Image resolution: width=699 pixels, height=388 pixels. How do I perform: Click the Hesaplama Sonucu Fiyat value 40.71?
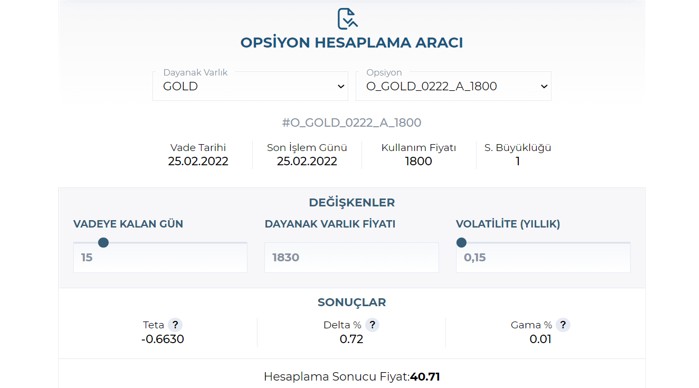pos(425,377)
